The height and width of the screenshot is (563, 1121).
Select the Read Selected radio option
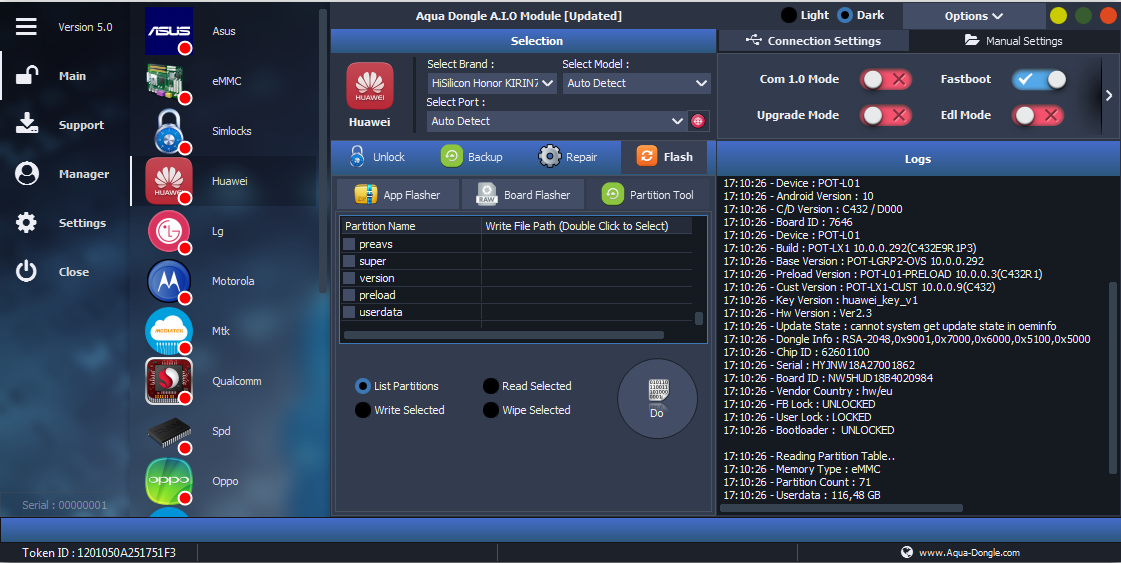[x=490, y=386]
